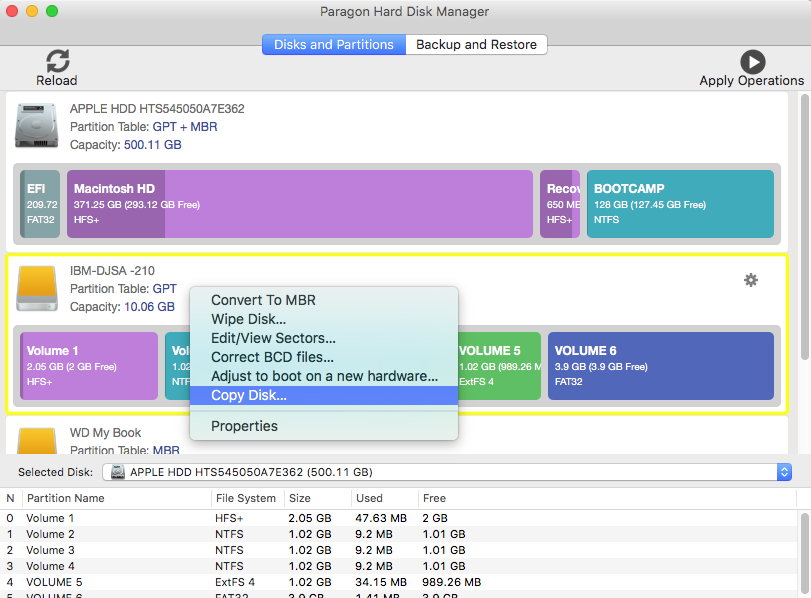Select the Recovery HFS+ partition block
The width and height of the screenshot is (811, 598).
click(560, 204)
